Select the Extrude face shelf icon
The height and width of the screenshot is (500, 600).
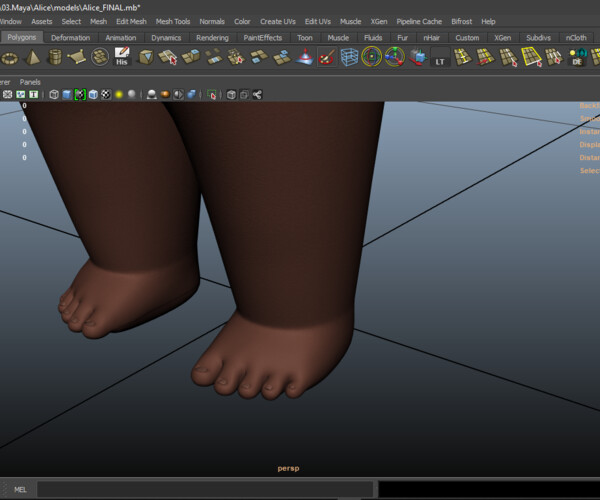point(191,57)
